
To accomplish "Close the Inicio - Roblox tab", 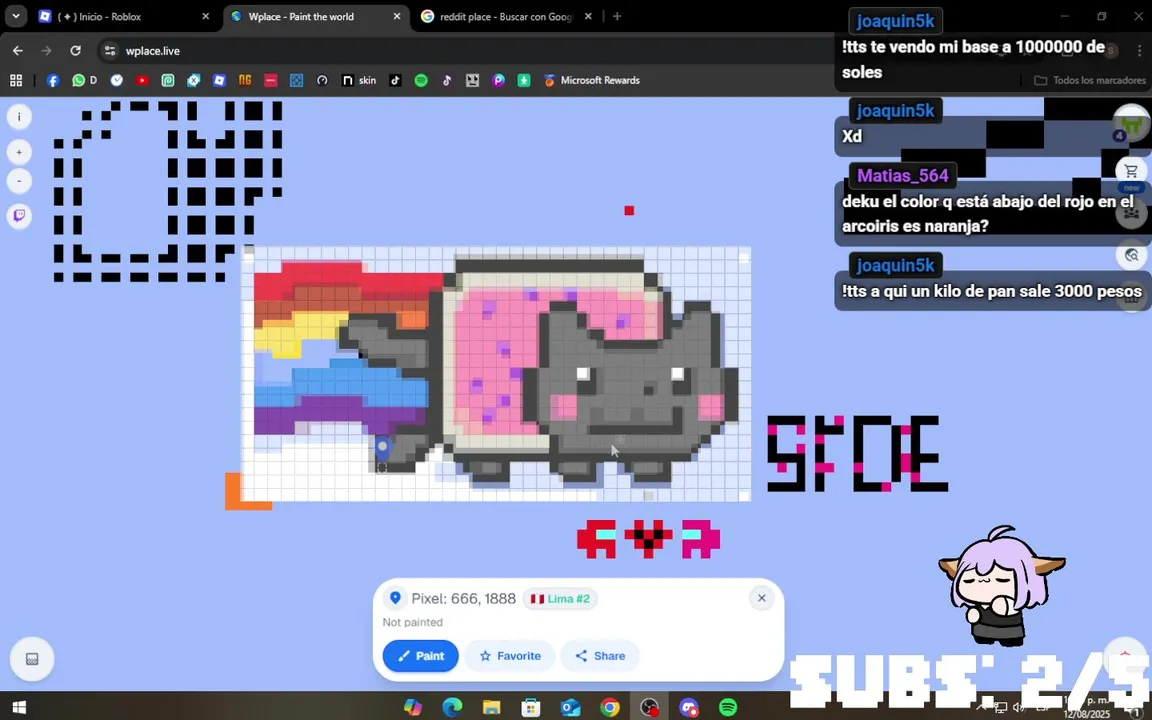I will pyautogui.click(x=206, y=16).
